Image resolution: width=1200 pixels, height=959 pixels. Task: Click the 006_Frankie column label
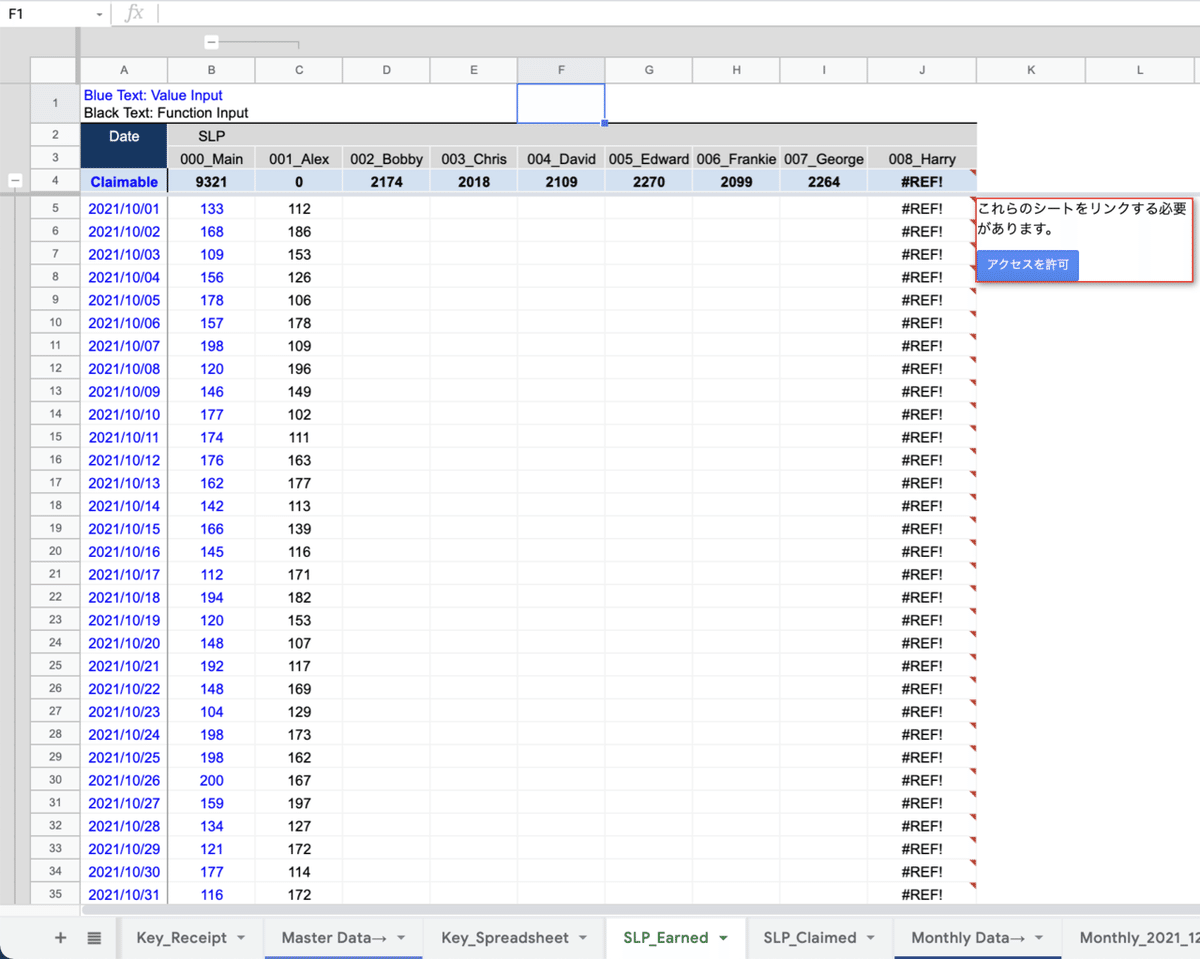click(736, 159)
